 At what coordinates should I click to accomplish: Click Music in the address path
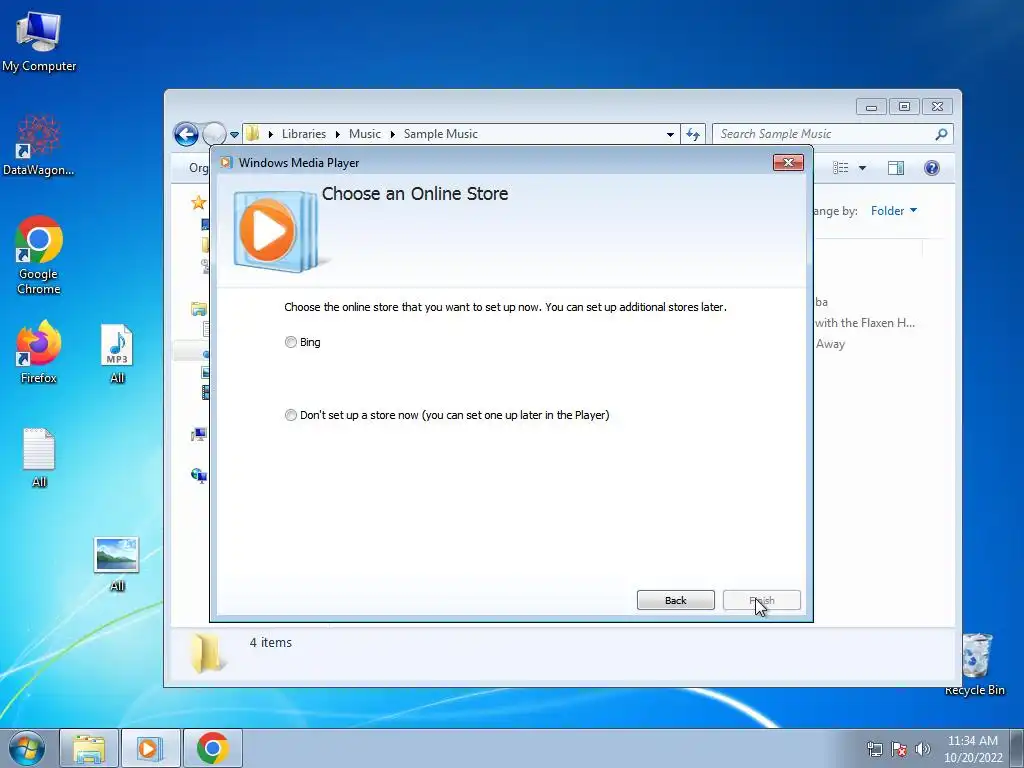tap(364, 134)
